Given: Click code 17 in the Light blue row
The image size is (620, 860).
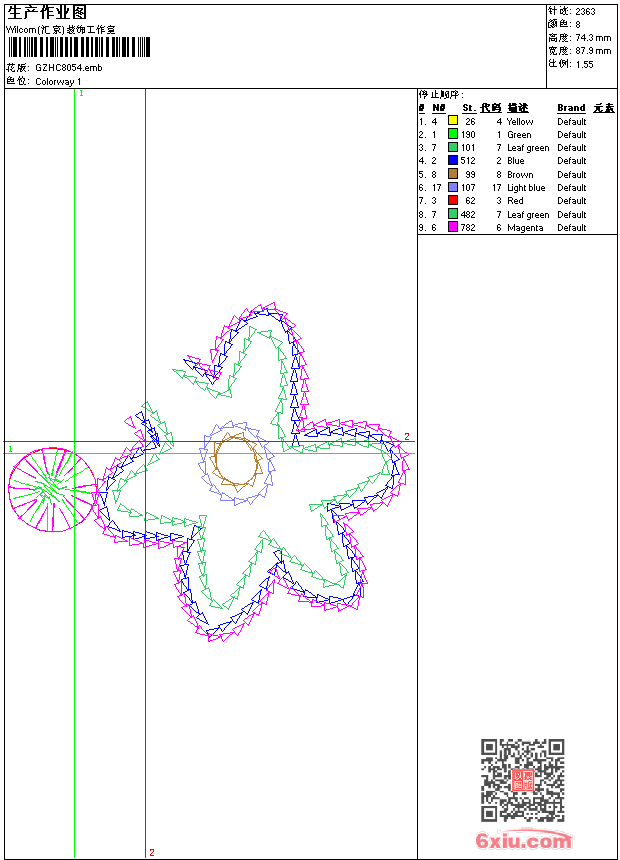Looking at the screenshot, I should 497,188.
